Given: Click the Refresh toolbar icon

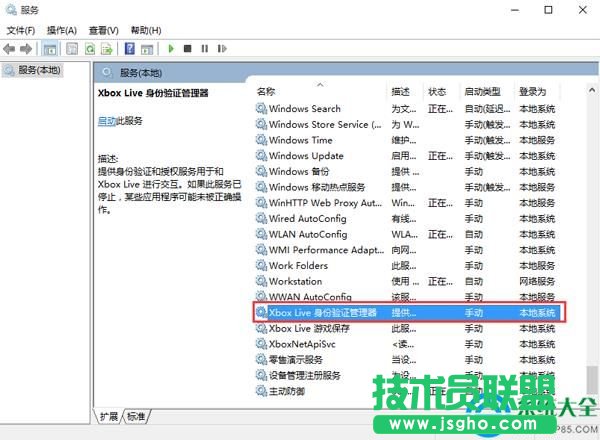Looking at the screenshot, I should coord(90,48).
